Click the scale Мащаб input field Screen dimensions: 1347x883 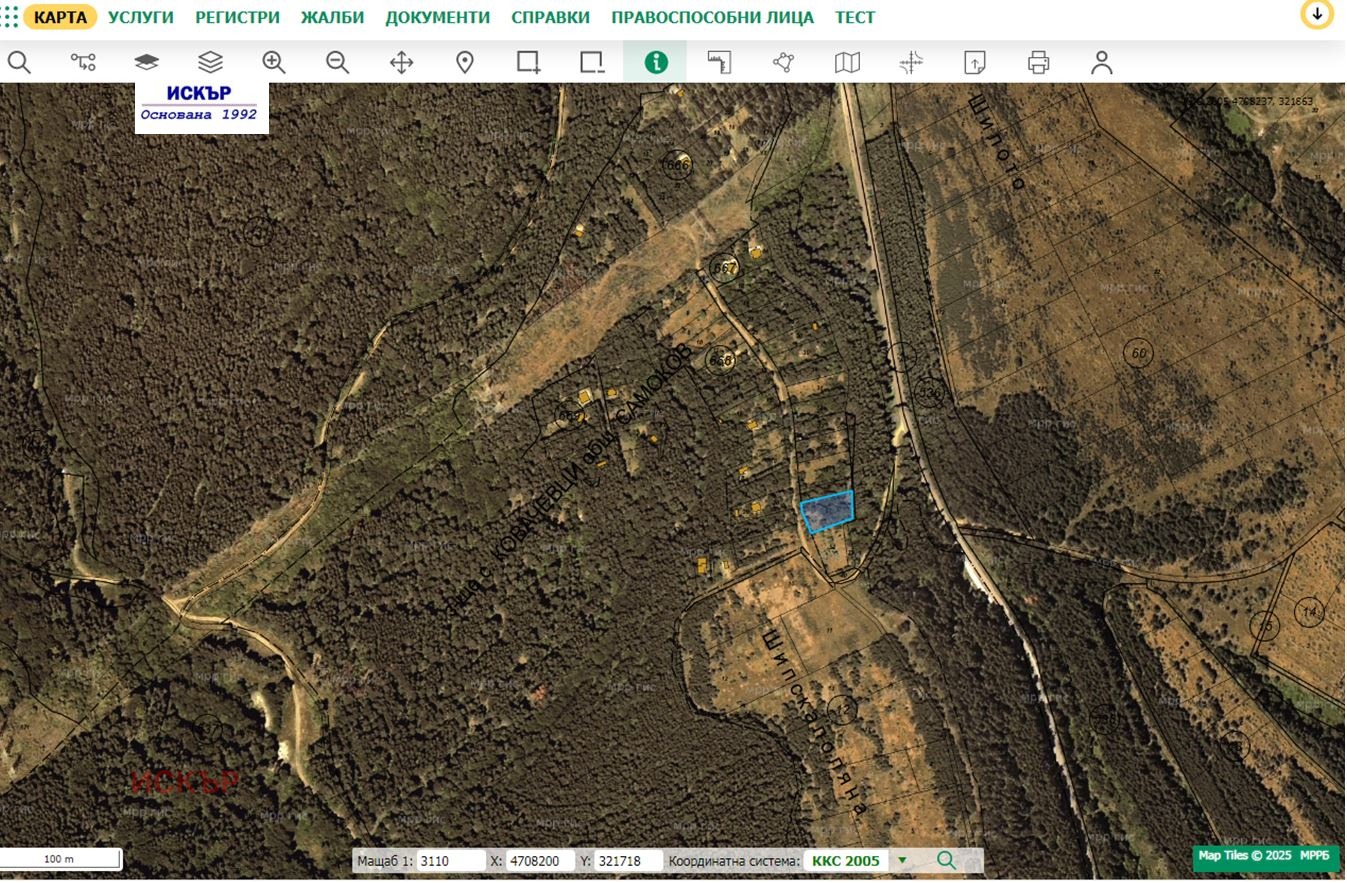point(448,861)
